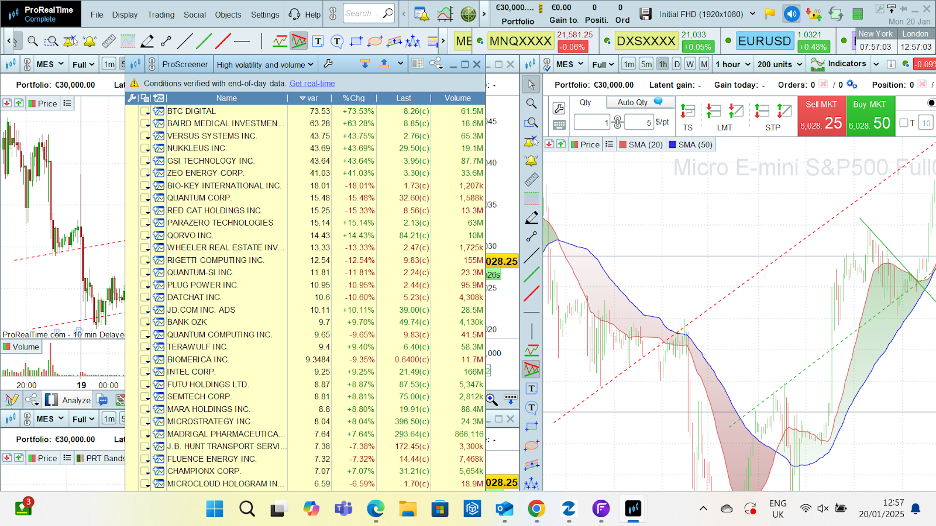Click the SMA (20) red color swatch
The height and width of the screenshot is (526, 936).
[623, 144]
